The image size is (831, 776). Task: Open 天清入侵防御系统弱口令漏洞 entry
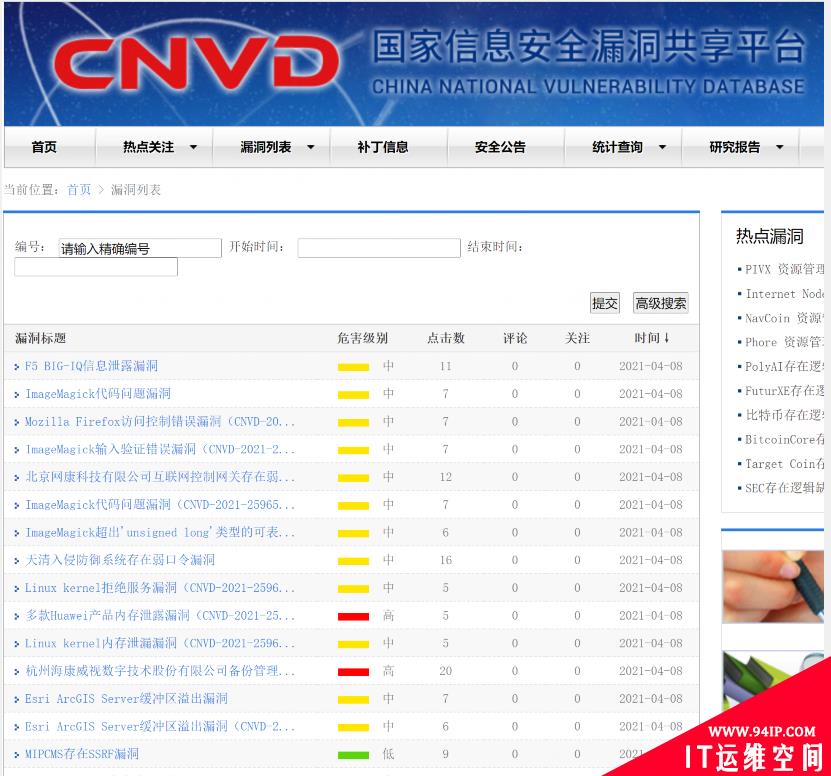pos(120,560)
